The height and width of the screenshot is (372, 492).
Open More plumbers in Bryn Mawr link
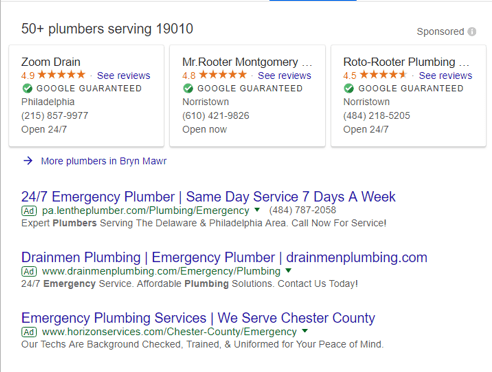tap(104, 161)
